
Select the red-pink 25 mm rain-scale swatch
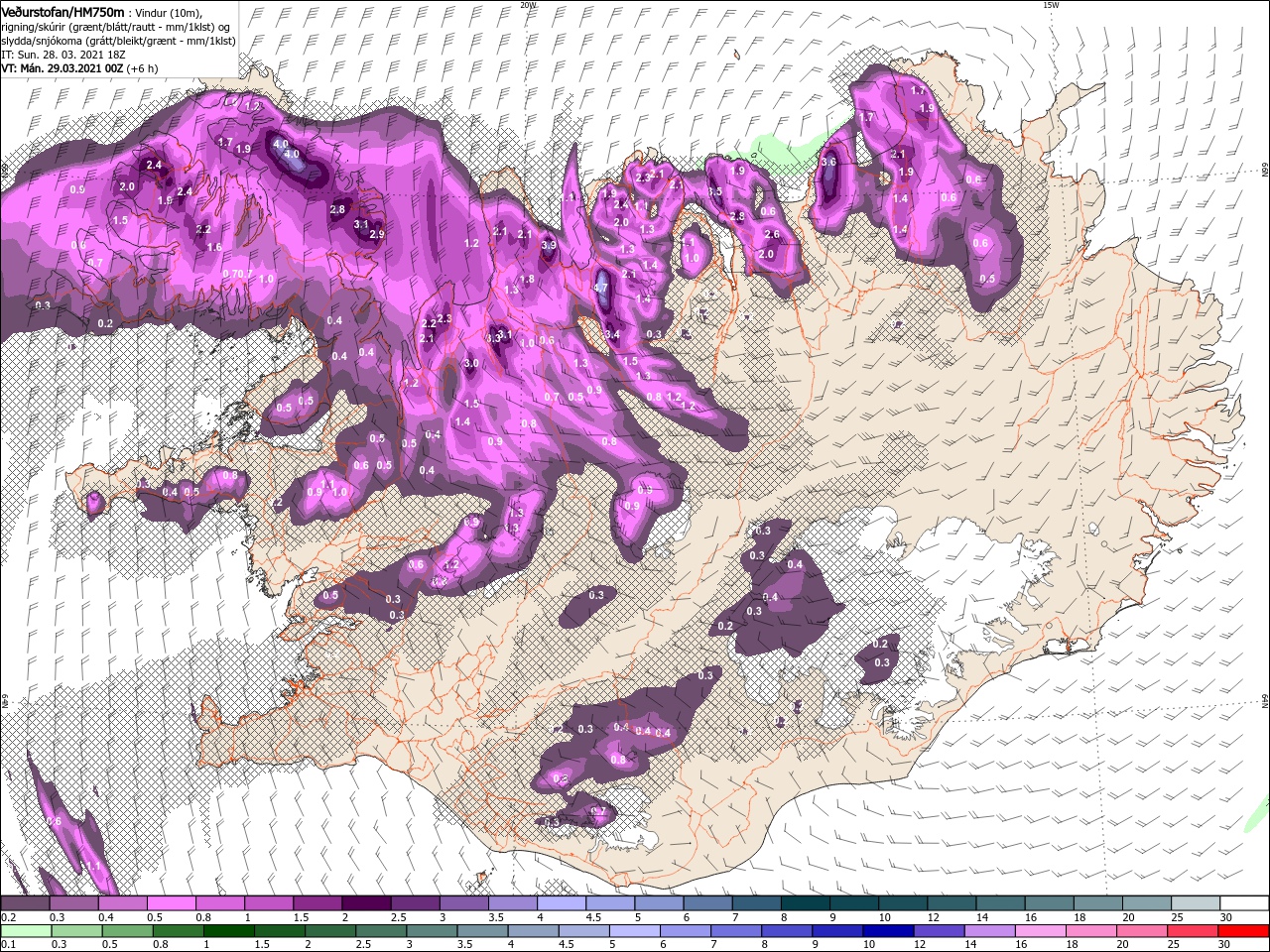coord(1193,931)
